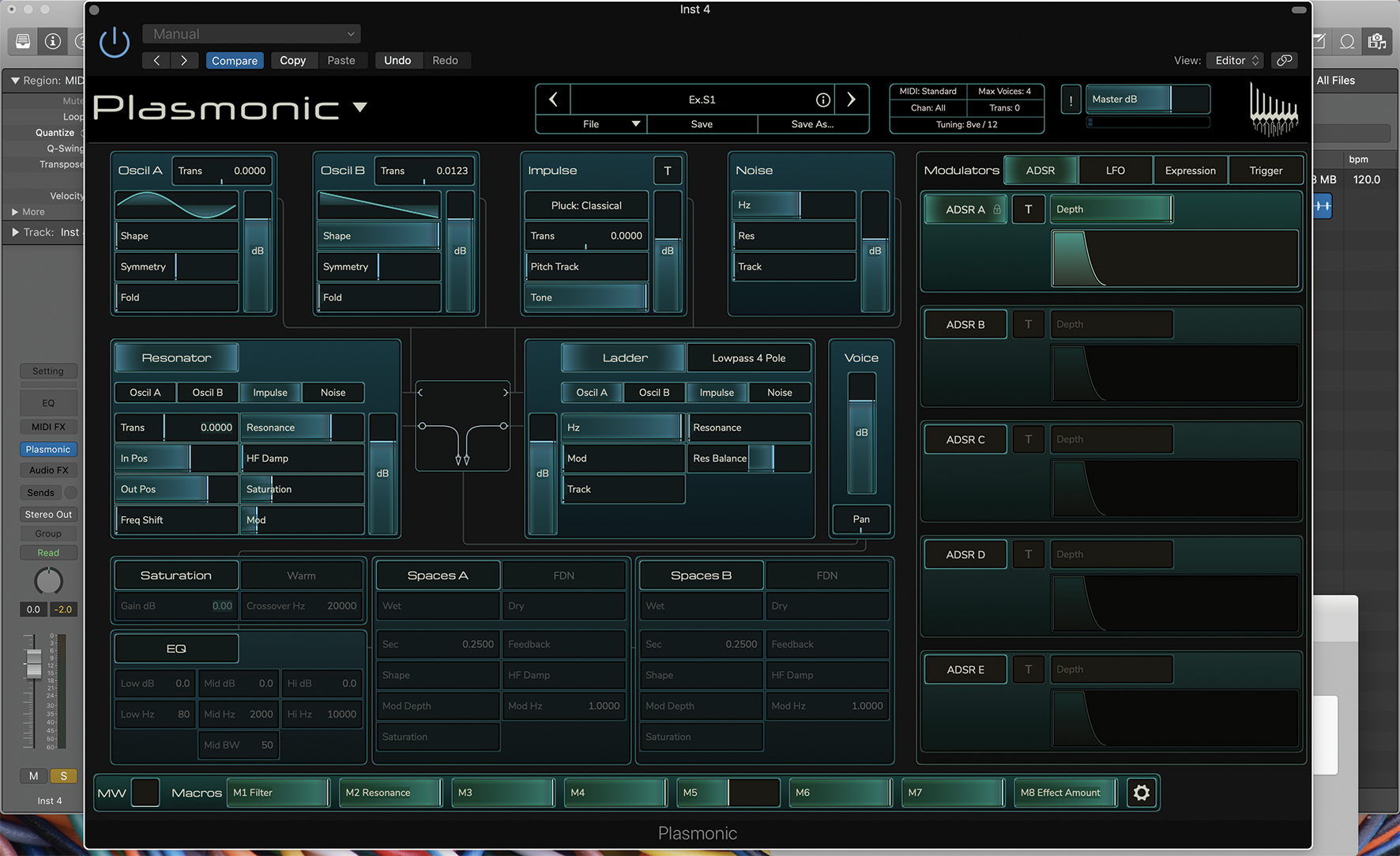The image size is (1400, 856).
Task: Expand the Track inspector triangle
Action: (15, 232)
